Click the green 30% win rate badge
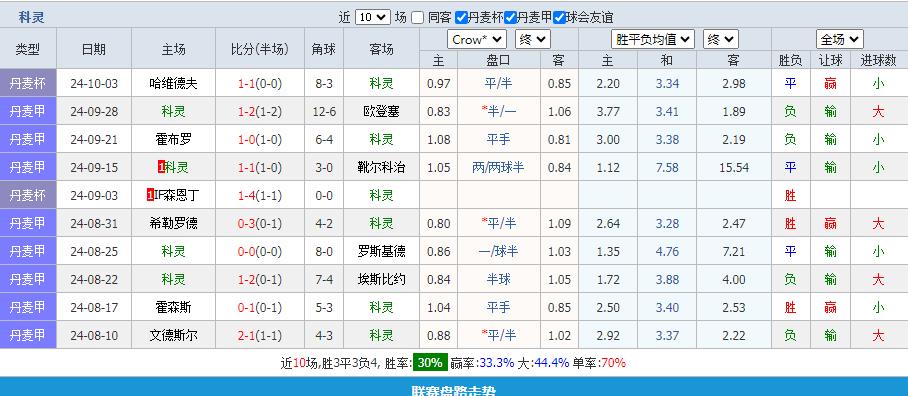The image size is (908, 396). click(430, 363)
